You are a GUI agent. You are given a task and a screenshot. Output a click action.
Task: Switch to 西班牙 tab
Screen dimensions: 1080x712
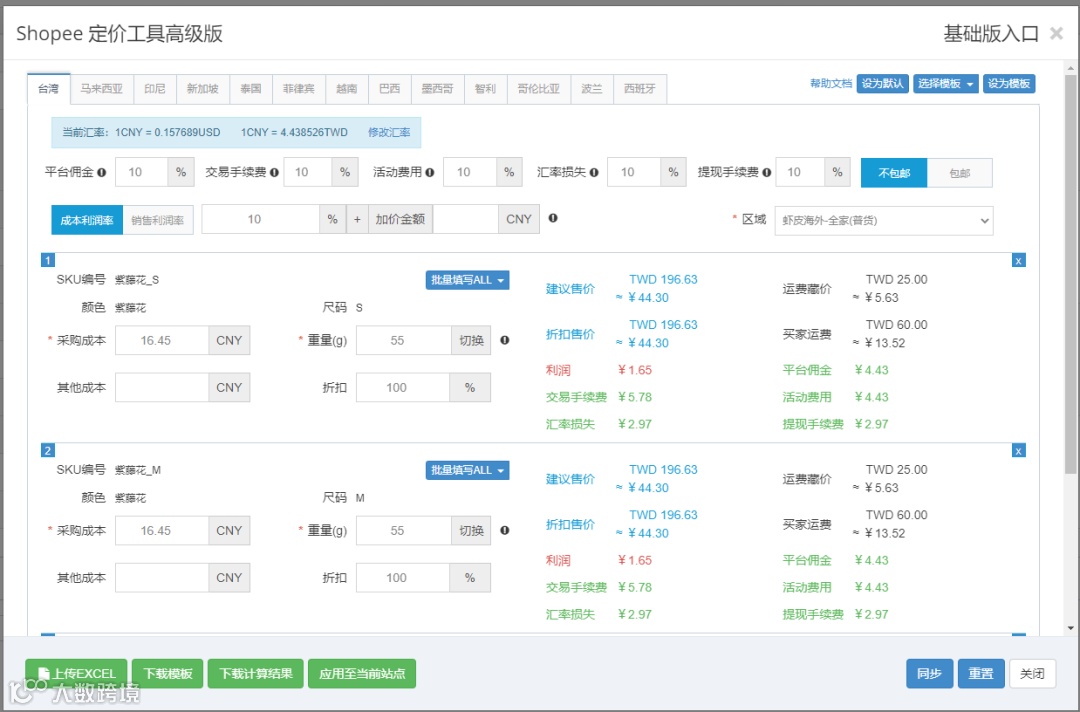[x=639, y=89]
